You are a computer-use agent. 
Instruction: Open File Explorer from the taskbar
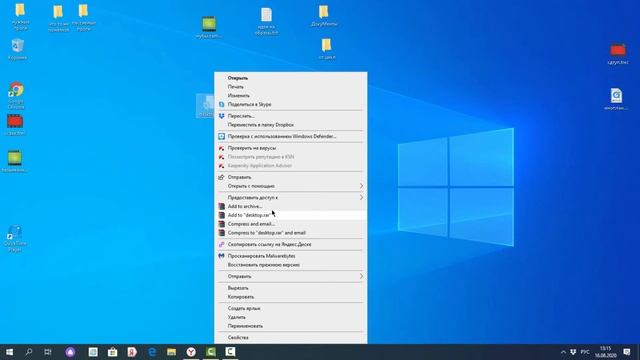click(171, 352)
